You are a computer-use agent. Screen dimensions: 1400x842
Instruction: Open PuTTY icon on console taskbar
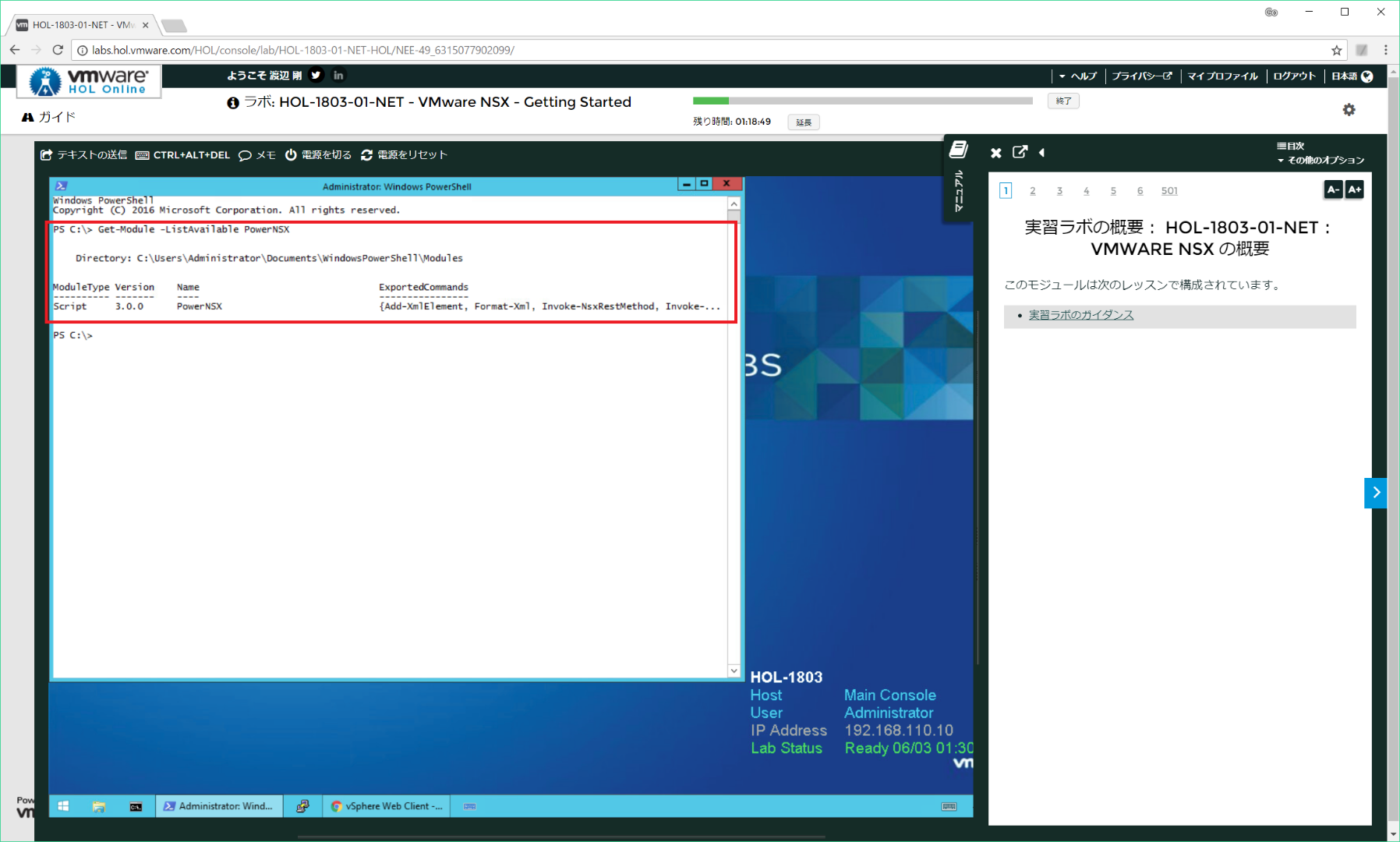pos(302,806)
